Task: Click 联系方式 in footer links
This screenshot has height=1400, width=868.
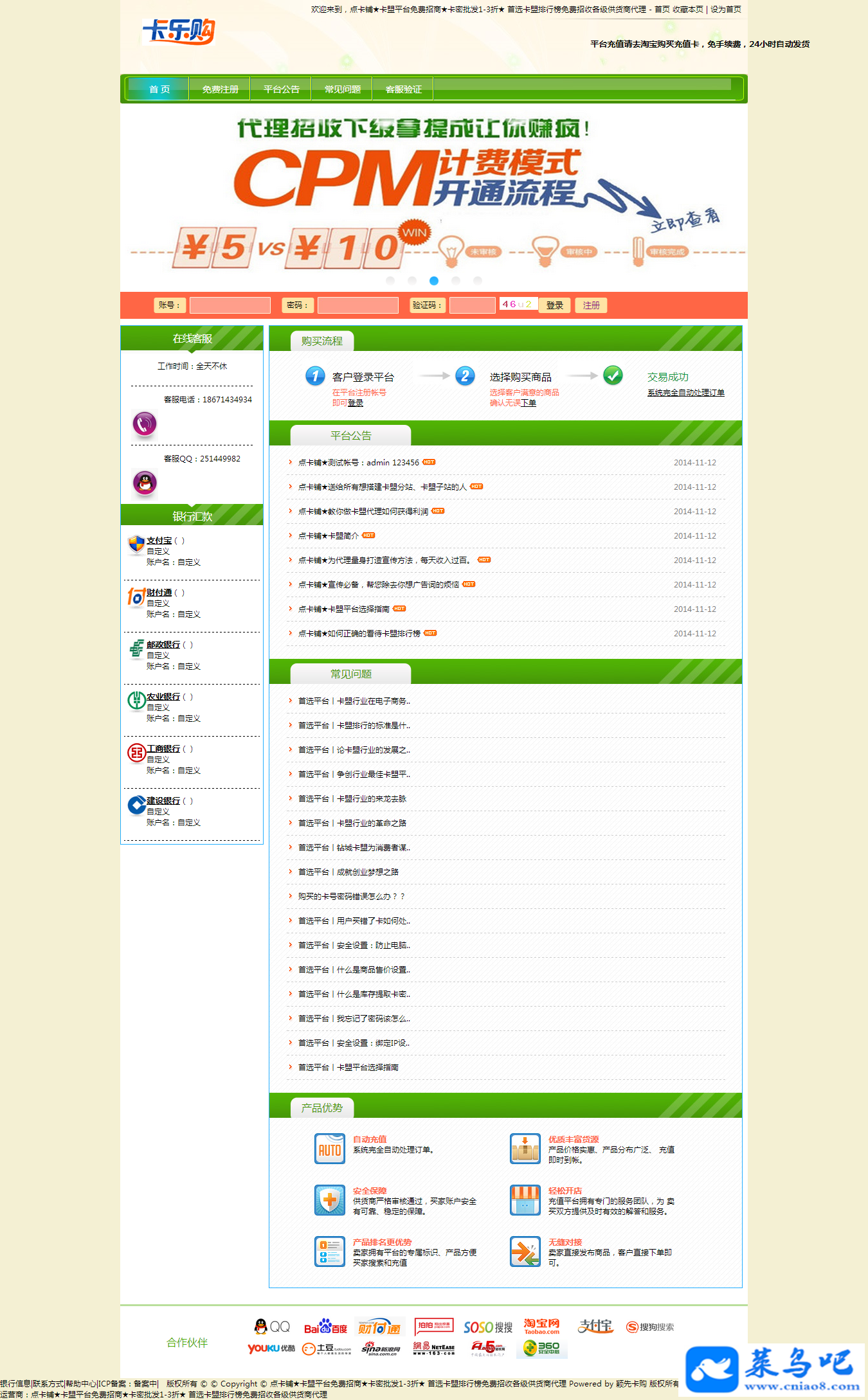Action: tap(48, 1384)
